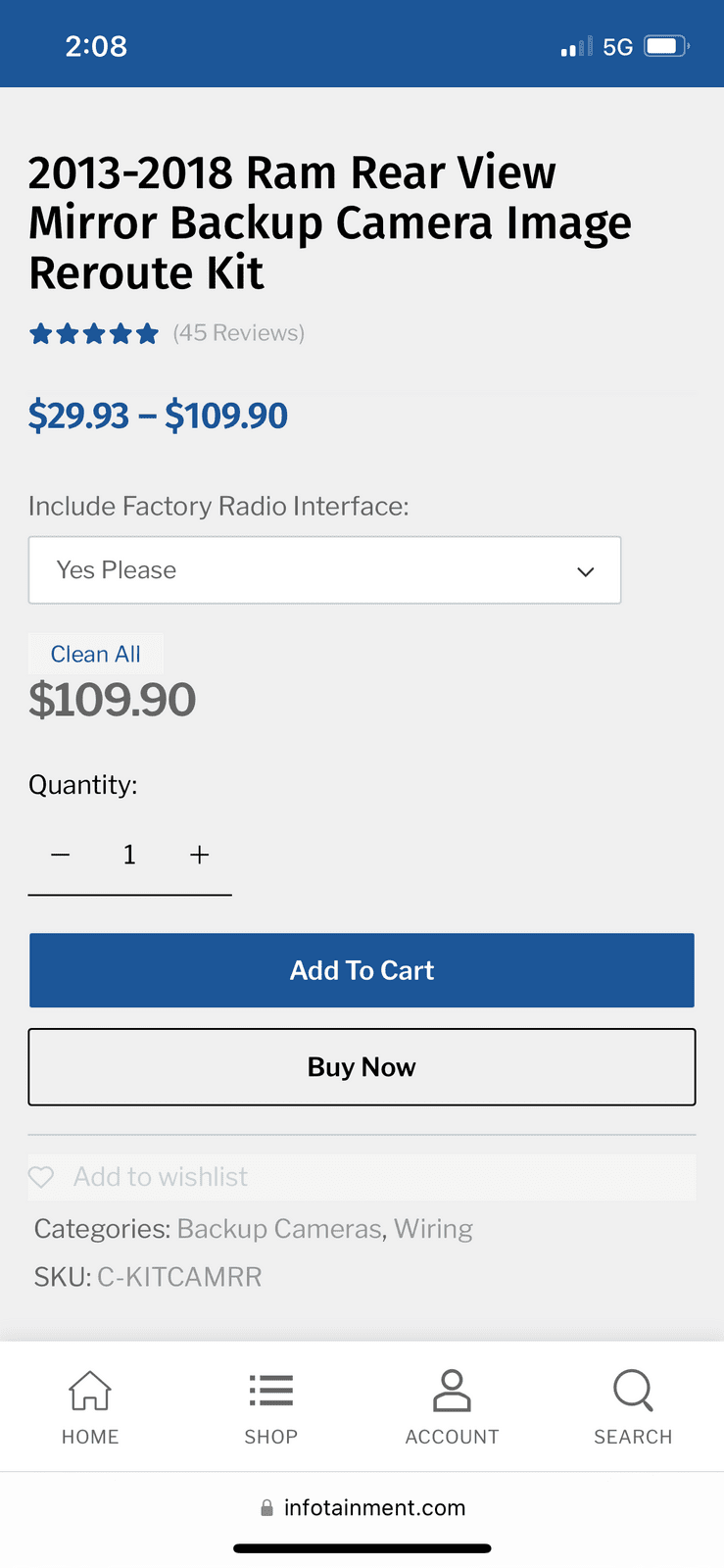
Task: Tap the Search magnifier icon
Action: tap(633, 1390)
